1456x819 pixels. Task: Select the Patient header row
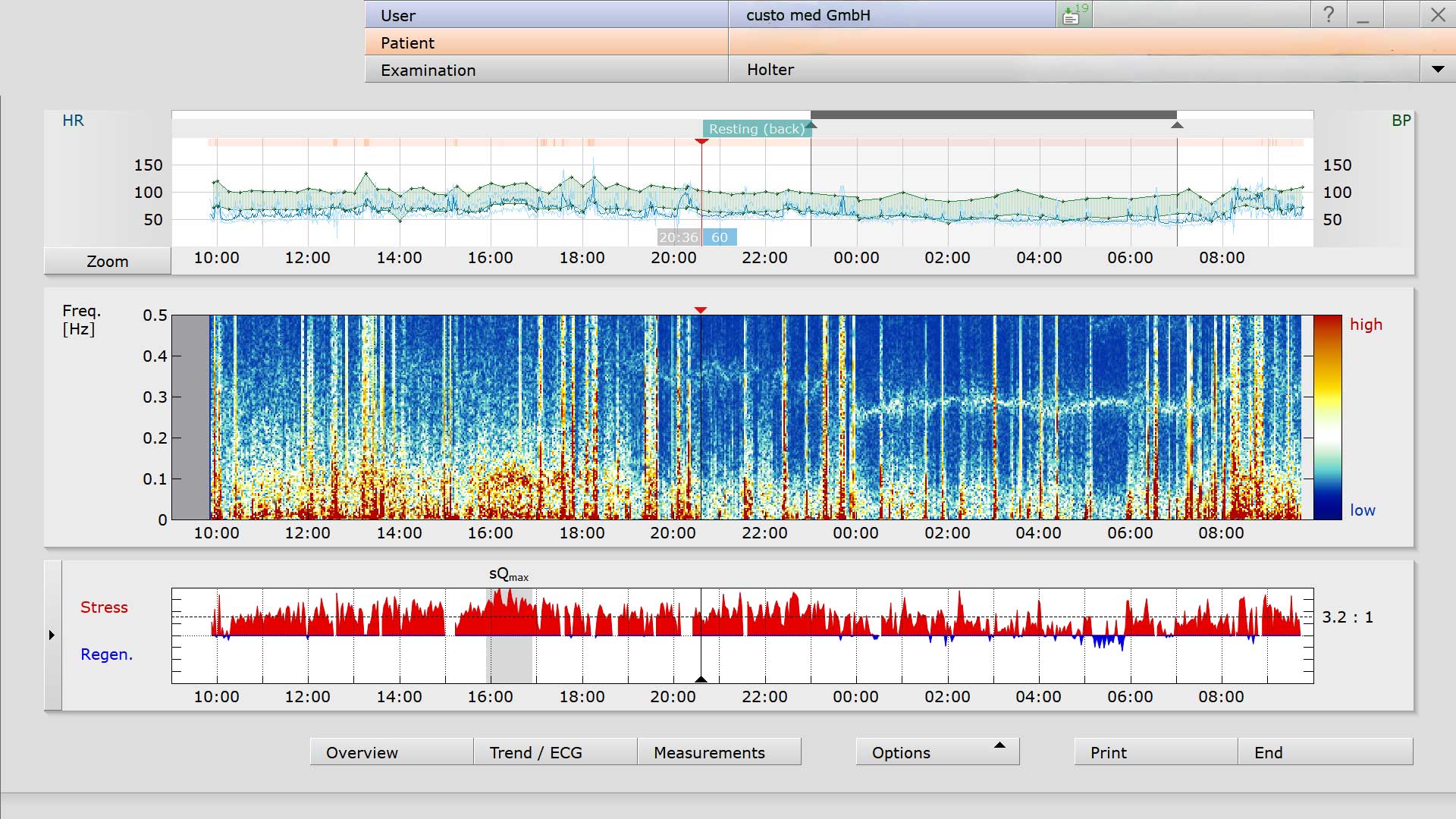(x=910, y=42)
